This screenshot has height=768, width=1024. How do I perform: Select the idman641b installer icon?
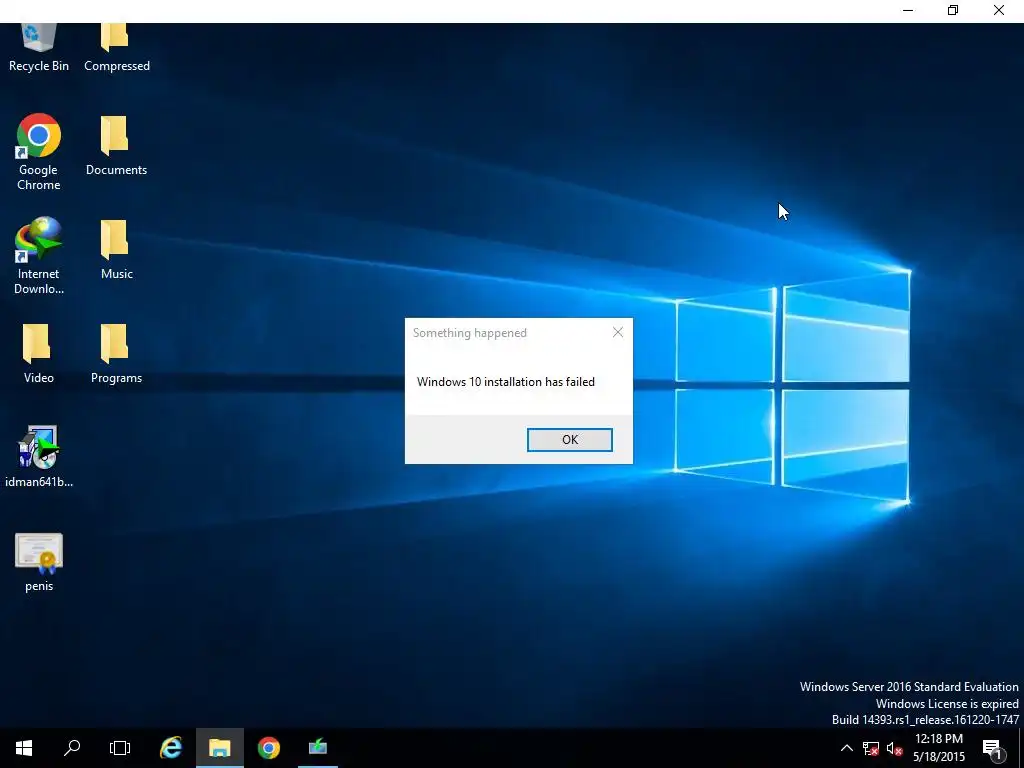[x=39, y=456]
